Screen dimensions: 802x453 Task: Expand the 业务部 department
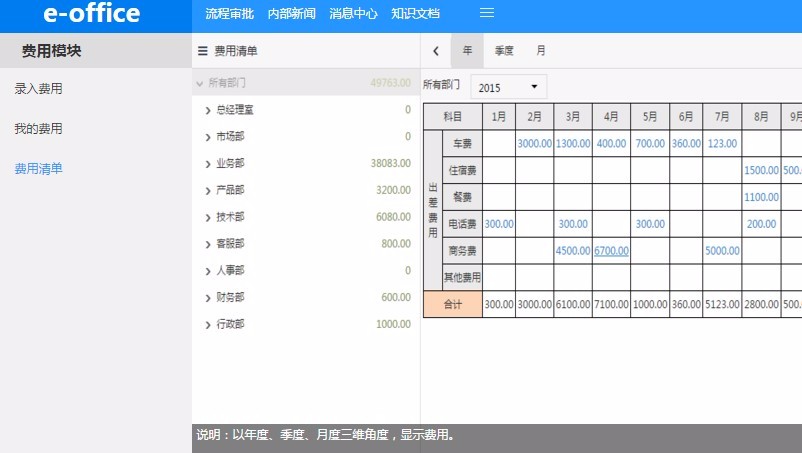click(x=208, y=164)
